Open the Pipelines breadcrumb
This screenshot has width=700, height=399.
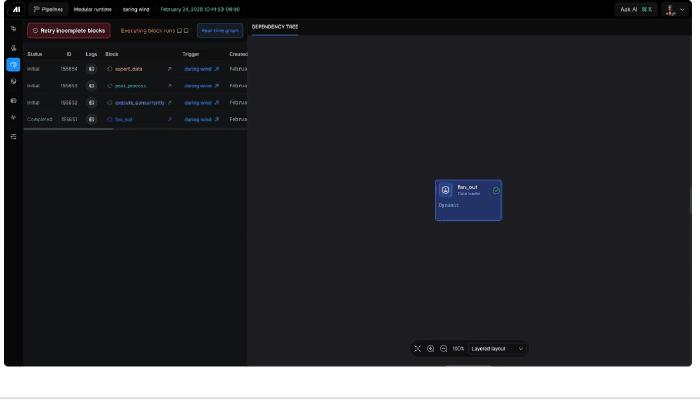[48, 9]
